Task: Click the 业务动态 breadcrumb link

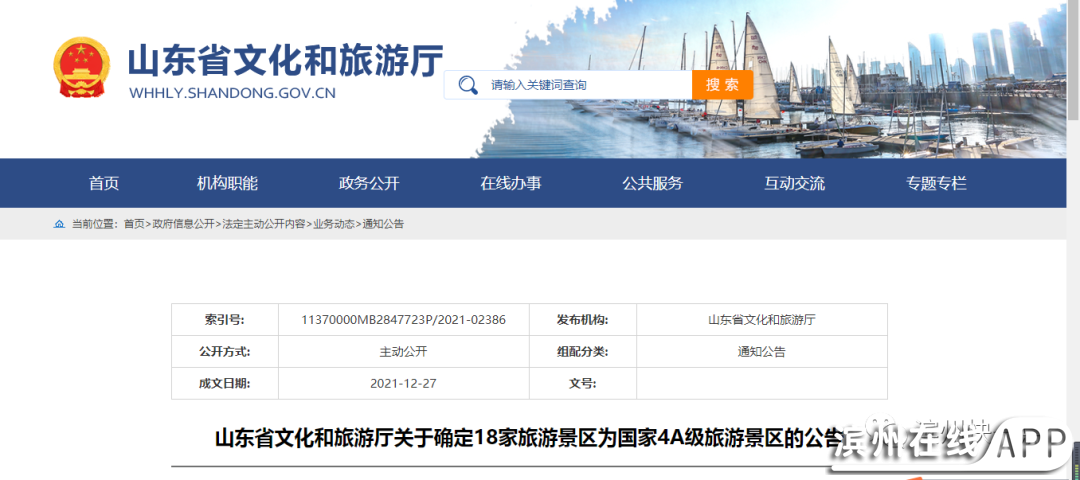Action: (334, 224)
